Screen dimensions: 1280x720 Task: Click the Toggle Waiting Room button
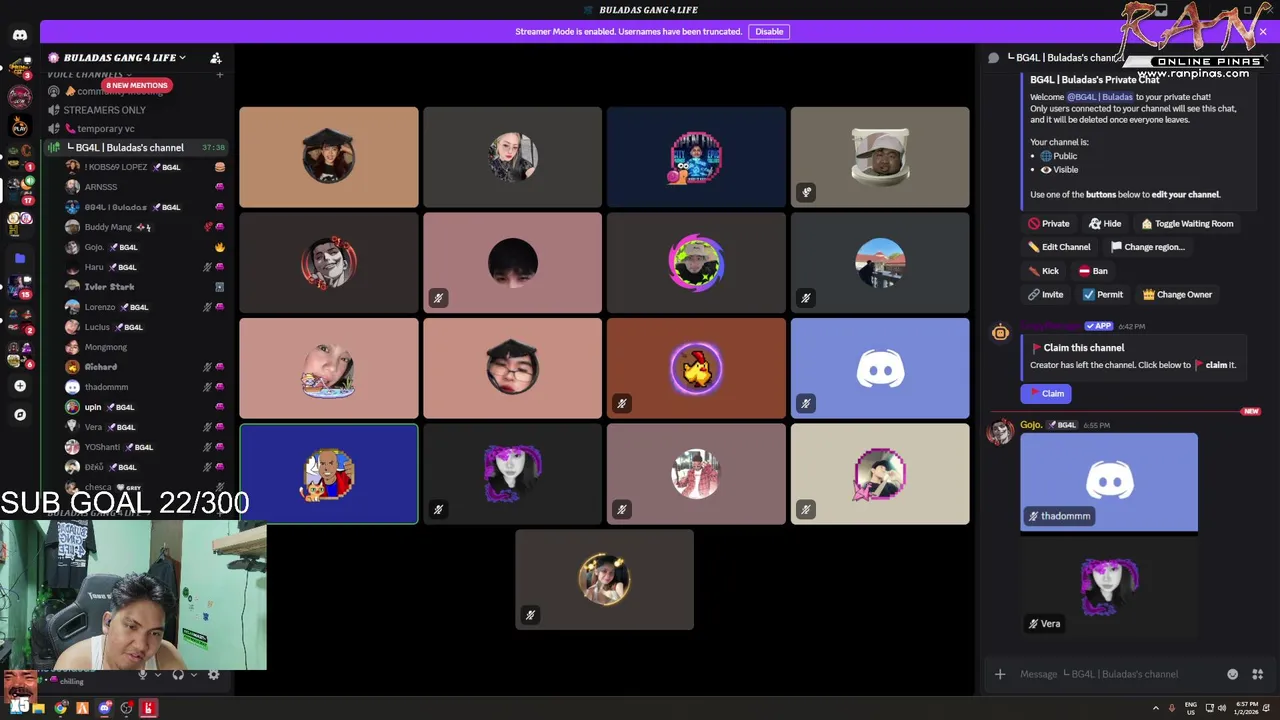tap(1187, 224)
